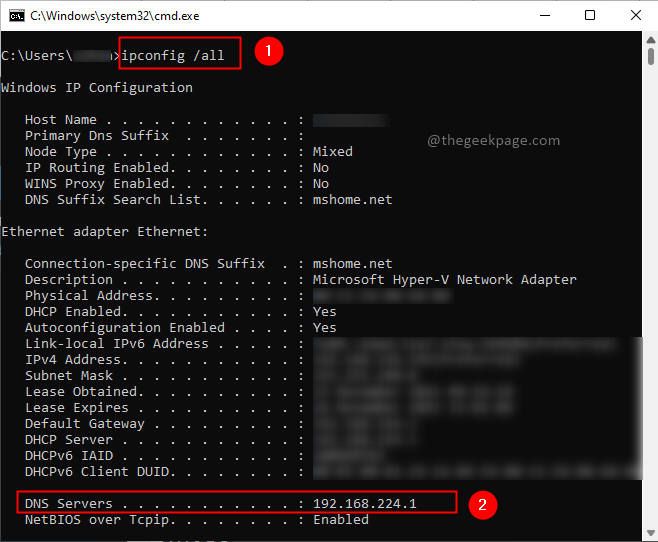Viewport: 658px width, 542px height.
Task: Click Microsoft Hyper-V Network Adapter description
Action: pyautogui.click(x=445, y=280)
